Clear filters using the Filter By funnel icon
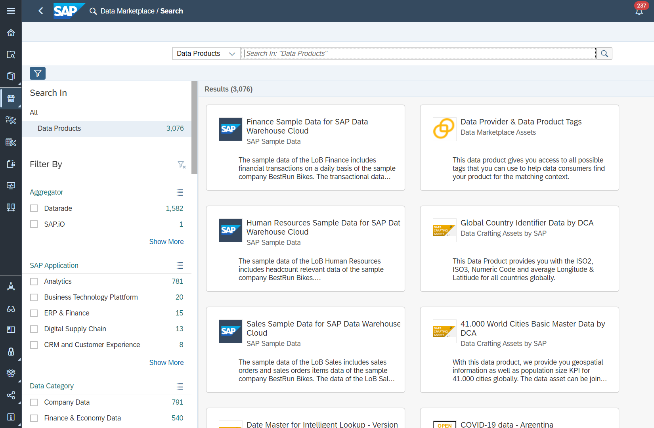 tap(181, 164)
